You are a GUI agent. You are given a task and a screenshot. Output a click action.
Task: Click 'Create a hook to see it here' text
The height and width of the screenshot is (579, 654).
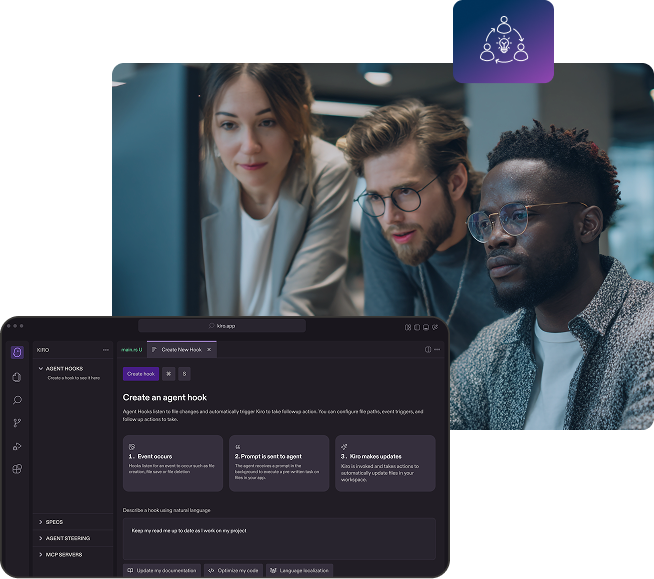(74, 378)
